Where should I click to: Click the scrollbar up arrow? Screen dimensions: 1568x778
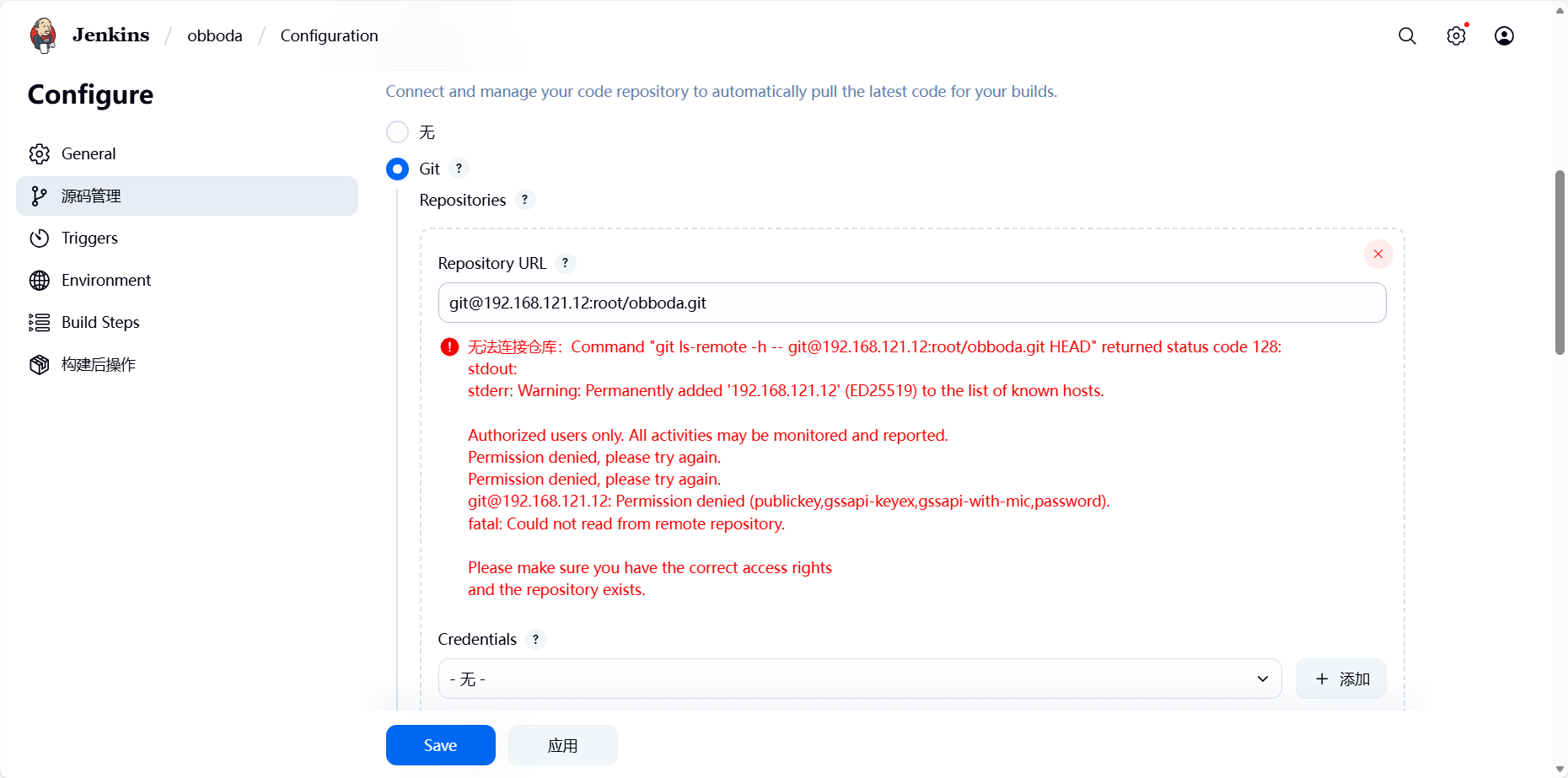coord(1560,10)
